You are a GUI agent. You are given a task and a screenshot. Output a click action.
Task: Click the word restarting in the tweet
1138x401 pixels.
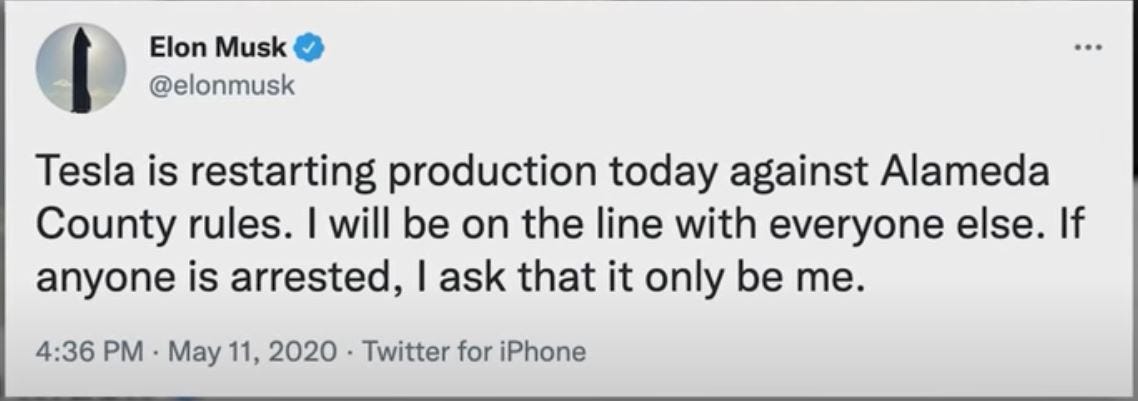pos(266,174)
